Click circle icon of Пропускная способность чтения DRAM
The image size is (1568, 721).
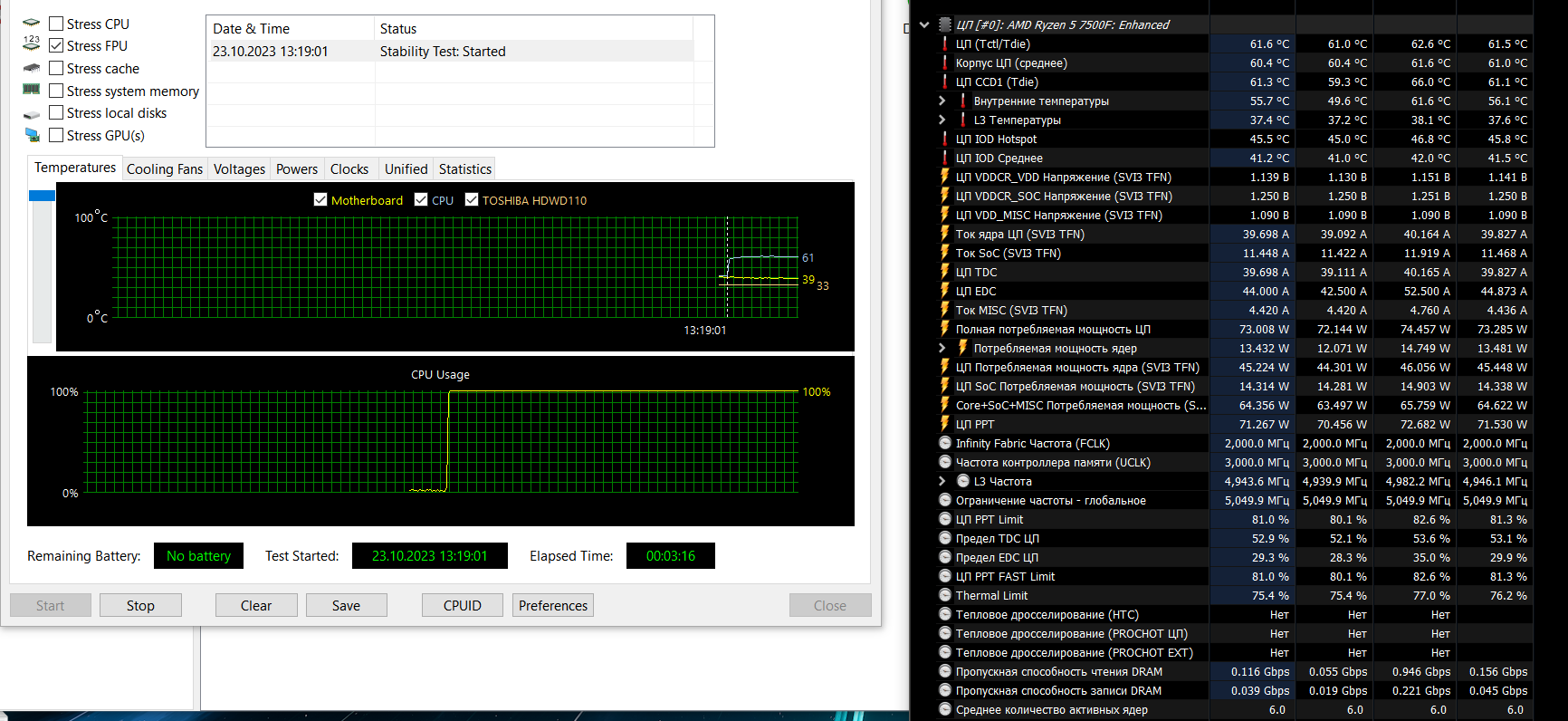[x=945, y=671]
